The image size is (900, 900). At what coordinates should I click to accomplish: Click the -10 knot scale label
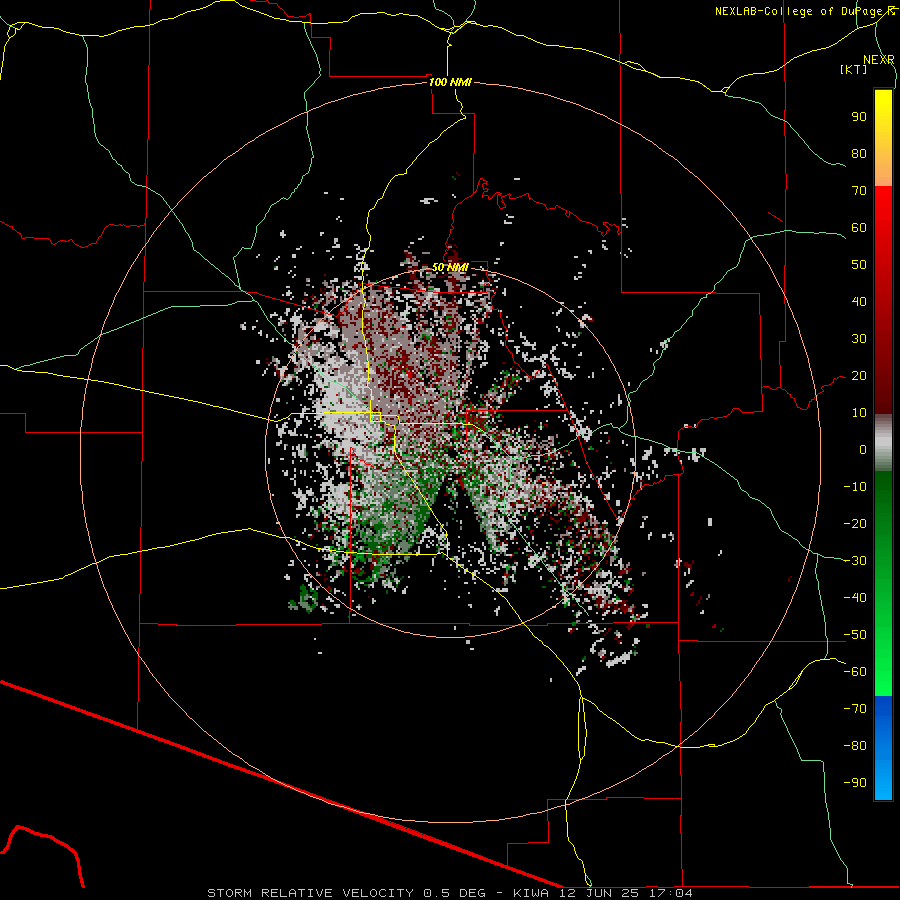(x=855, y=487)
